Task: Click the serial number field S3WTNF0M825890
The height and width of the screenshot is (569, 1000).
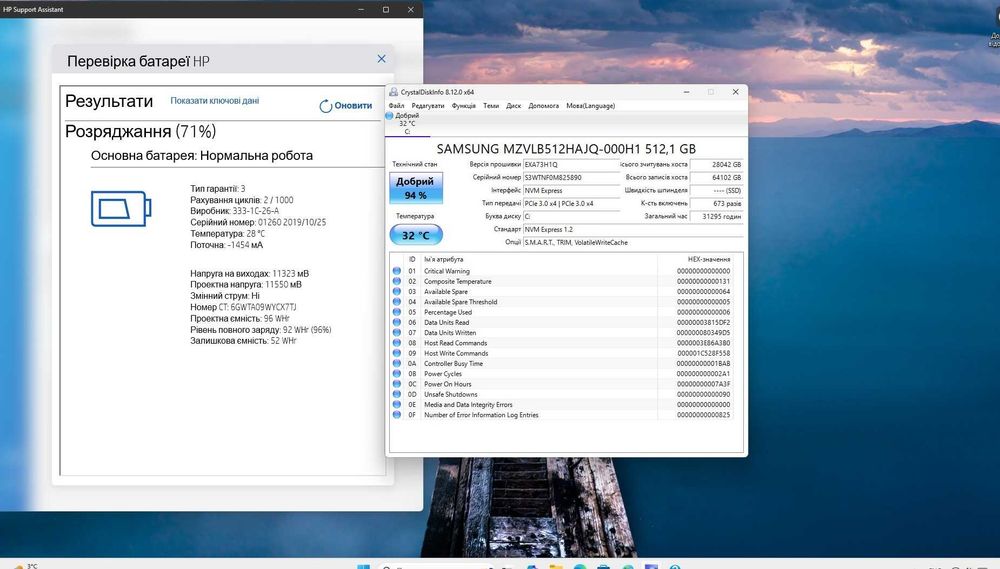Action: [571, 177]
